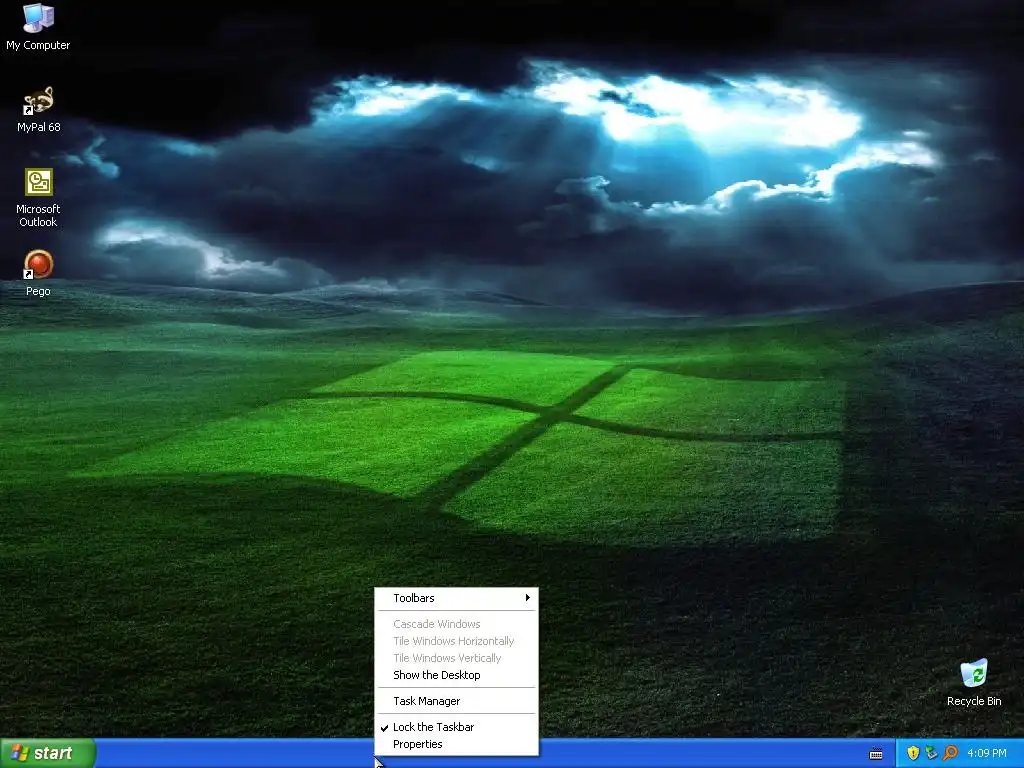Click the orange magnifier tray icon
Viewport: 1024px width, 768px height.
pyautogui.click(x=950, y=753)
